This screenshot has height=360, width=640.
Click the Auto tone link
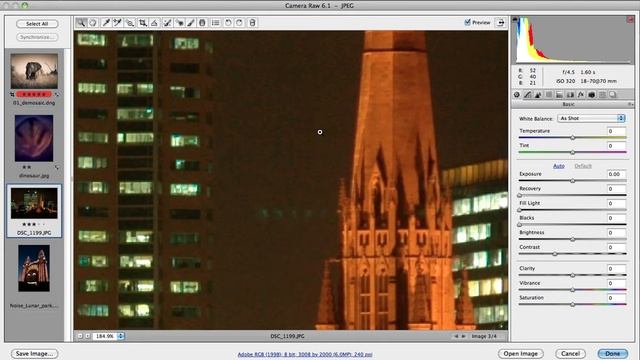pos(559,166)
